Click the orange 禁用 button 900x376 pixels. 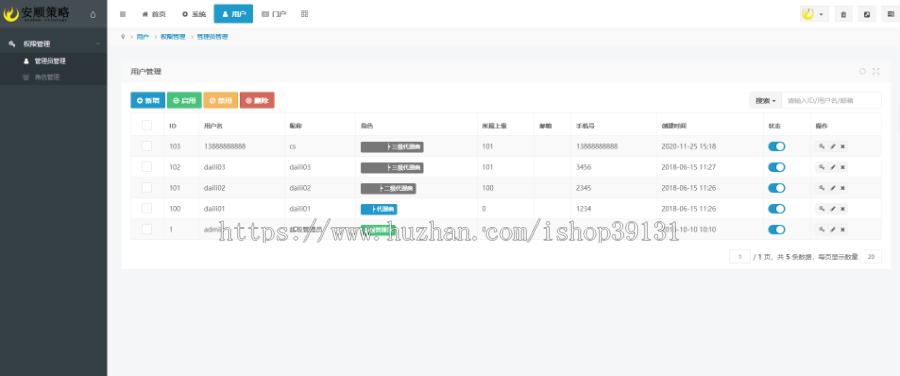coord(220,100)
